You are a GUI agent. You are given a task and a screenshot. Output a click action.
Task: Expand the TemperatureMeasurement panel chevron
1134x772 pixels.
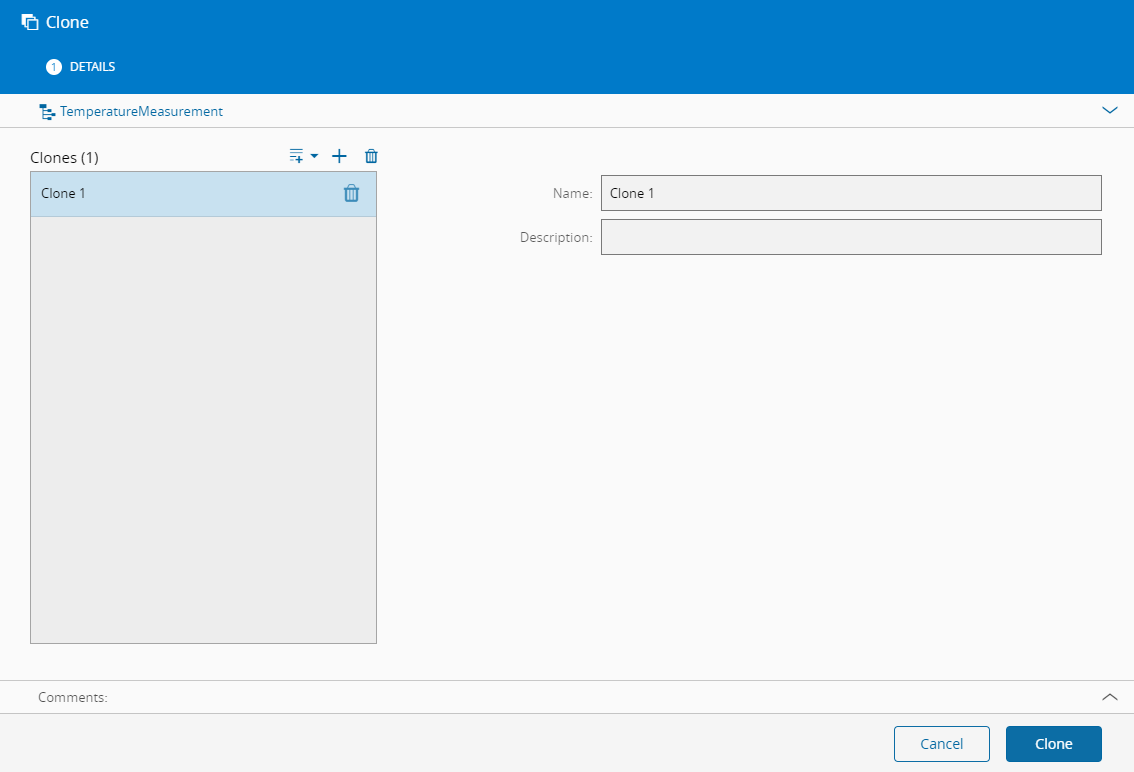(1109, 111)
